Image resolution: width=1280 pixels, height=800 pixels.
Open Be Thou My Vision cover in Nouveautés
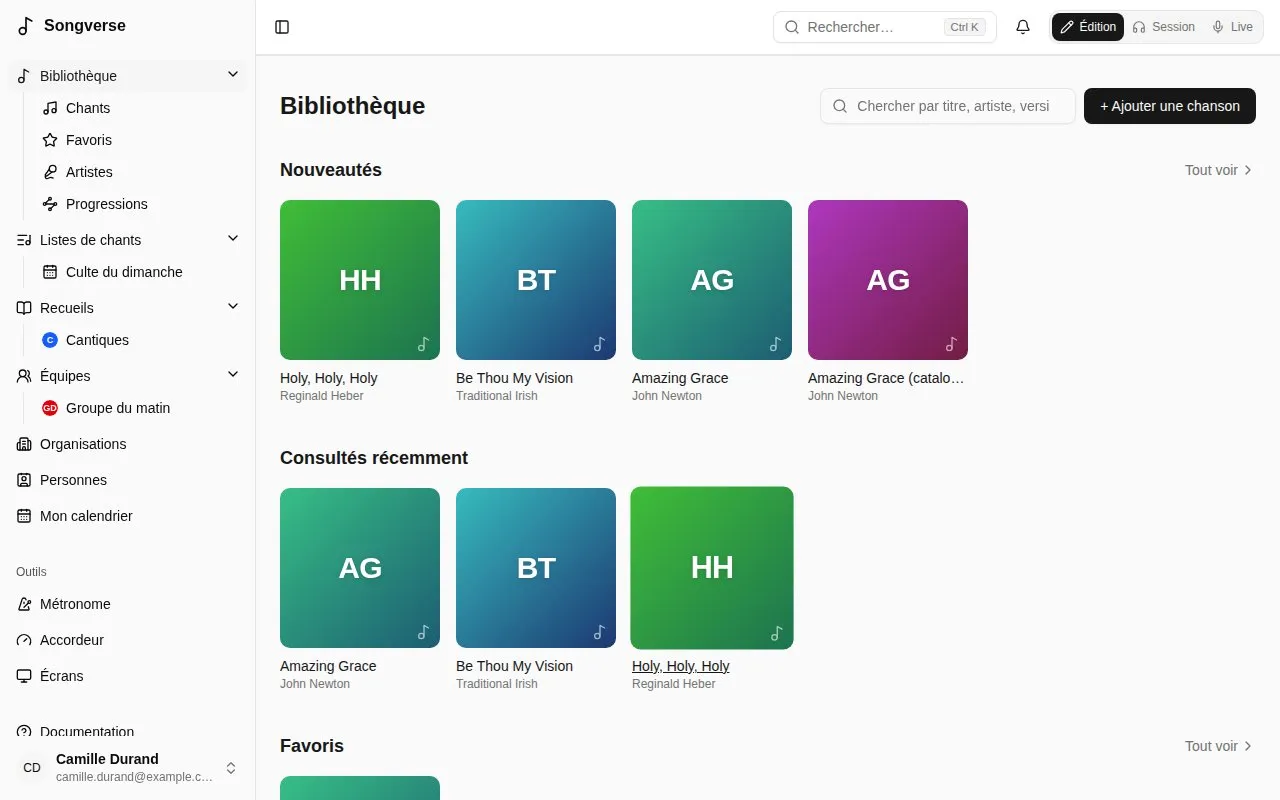point(536,280)
